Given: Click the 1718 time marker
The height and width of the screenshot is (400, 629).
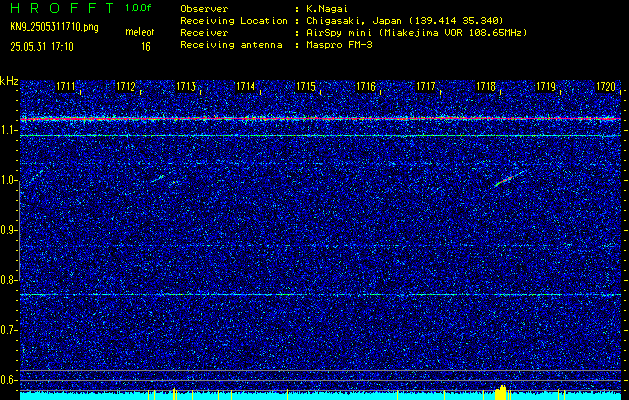Looking at the screenshot, I should (x=486, y=86).
